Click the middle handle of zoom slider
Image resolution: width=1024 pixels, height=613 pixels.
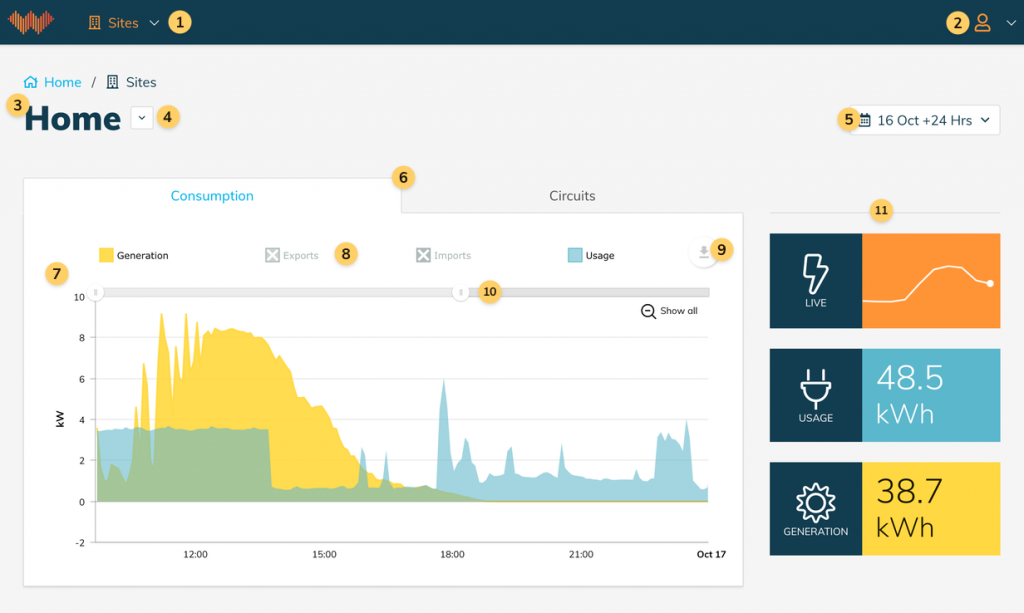coord(460,292)
